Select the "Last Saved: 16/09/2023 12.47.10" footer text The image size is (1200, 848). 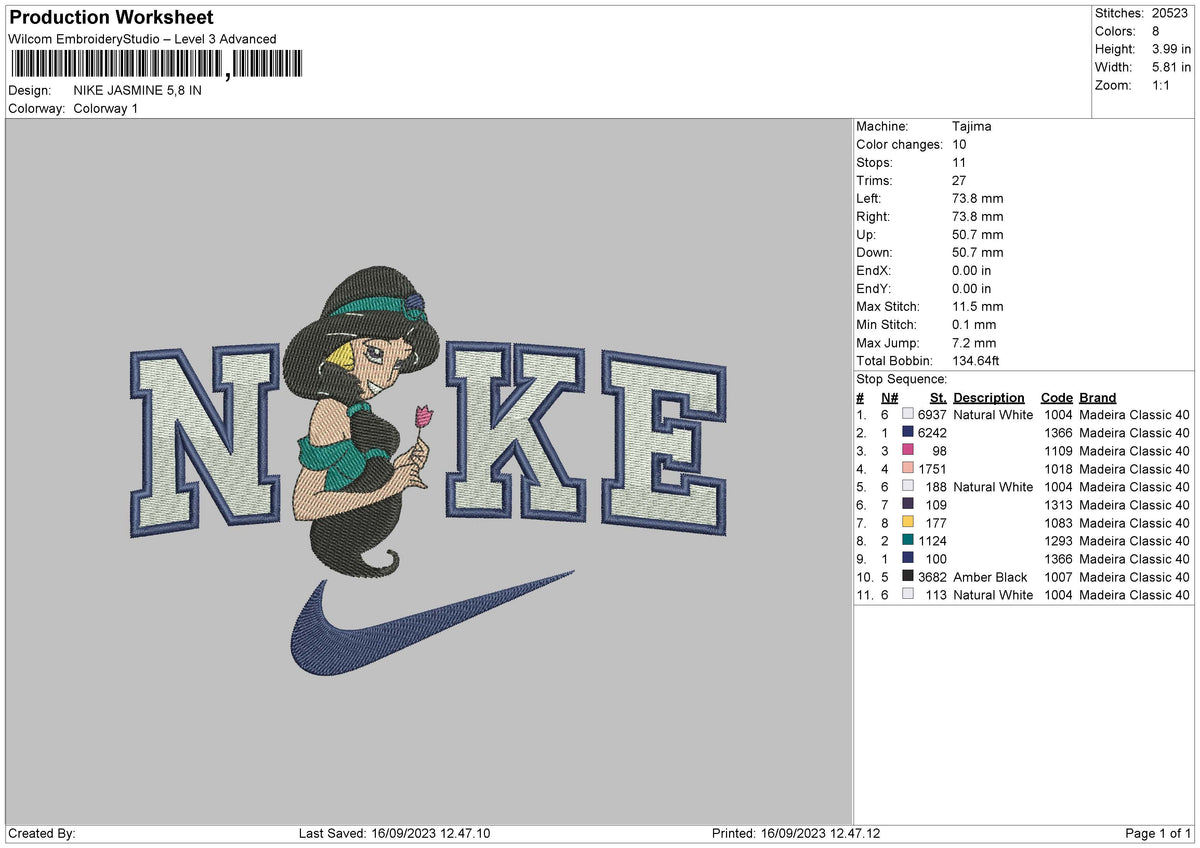click(394, 834)
